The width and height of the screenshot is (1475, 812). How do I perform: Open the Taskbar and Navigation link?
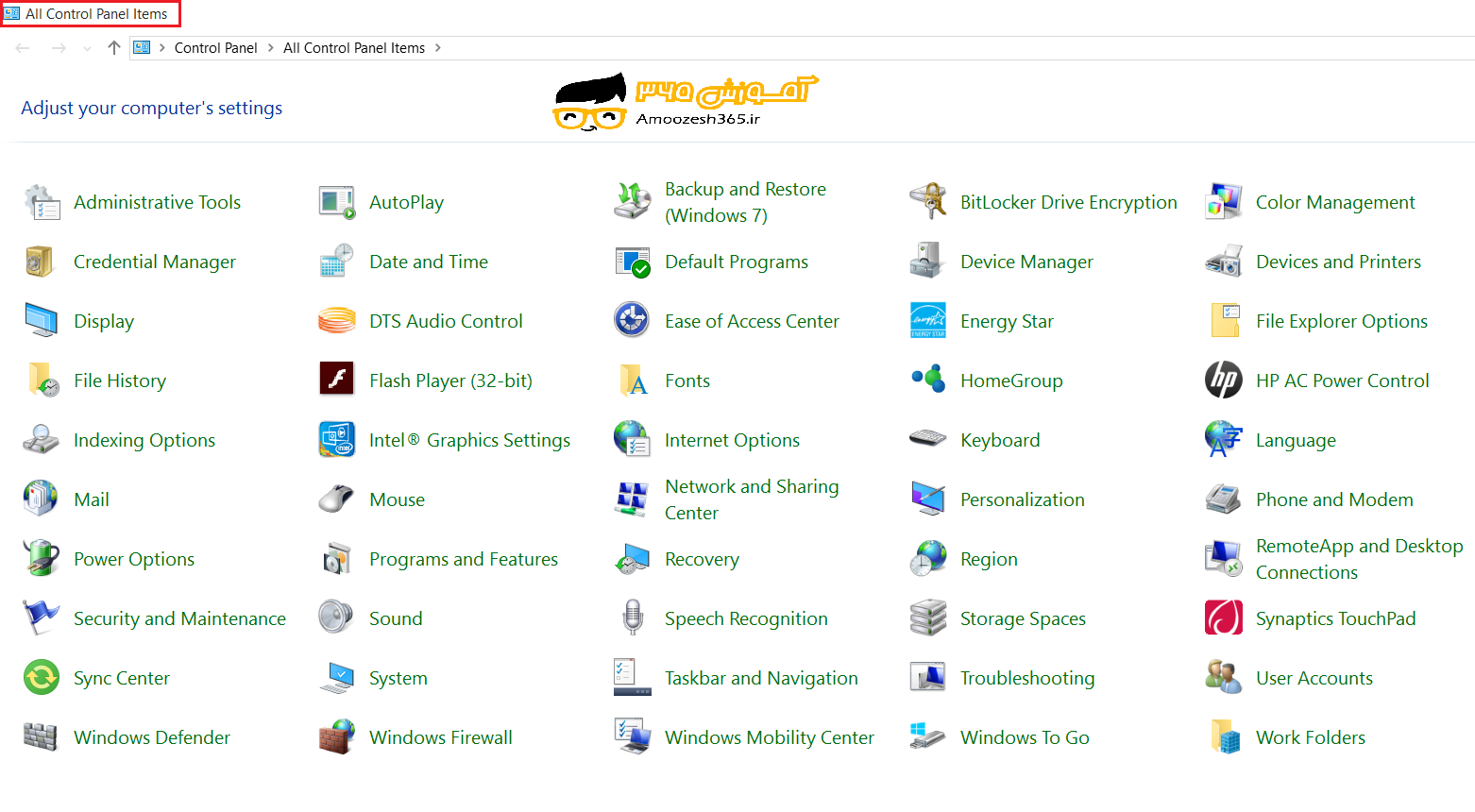761,678
